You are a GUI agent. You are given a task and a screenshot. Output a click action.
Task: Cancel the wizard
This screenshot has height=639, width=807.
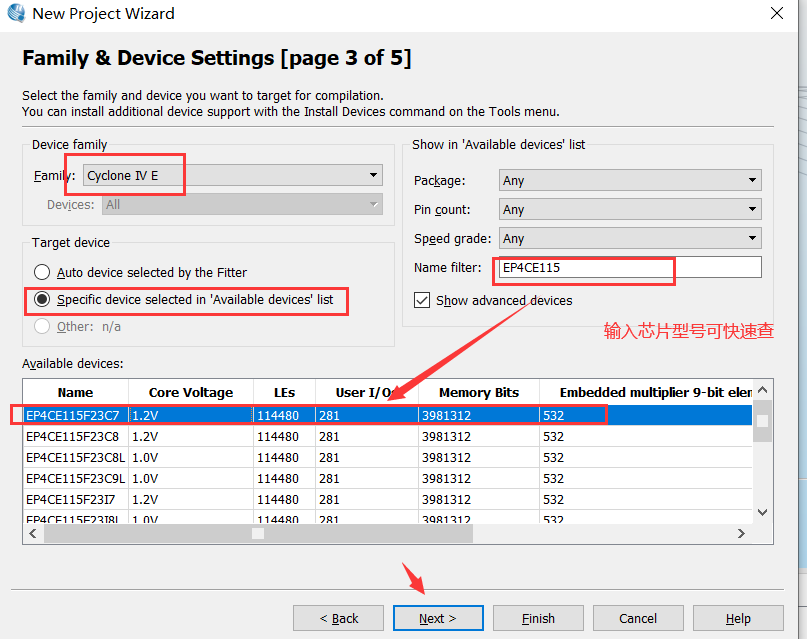pyautogui.click(x=638, y=618)
